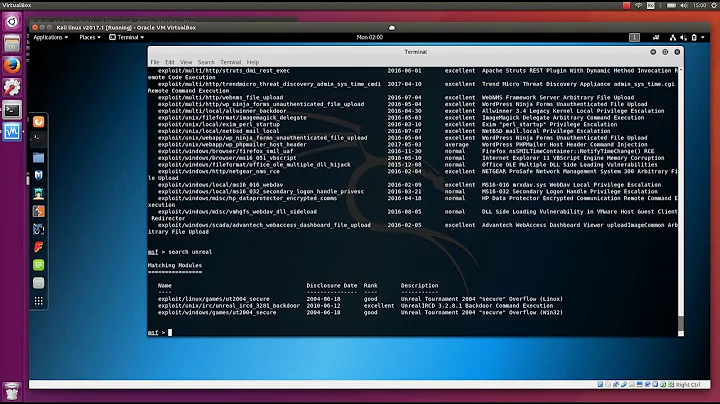
Task: Click the Kali screen recorder tray icon
Action: (656, 38)
